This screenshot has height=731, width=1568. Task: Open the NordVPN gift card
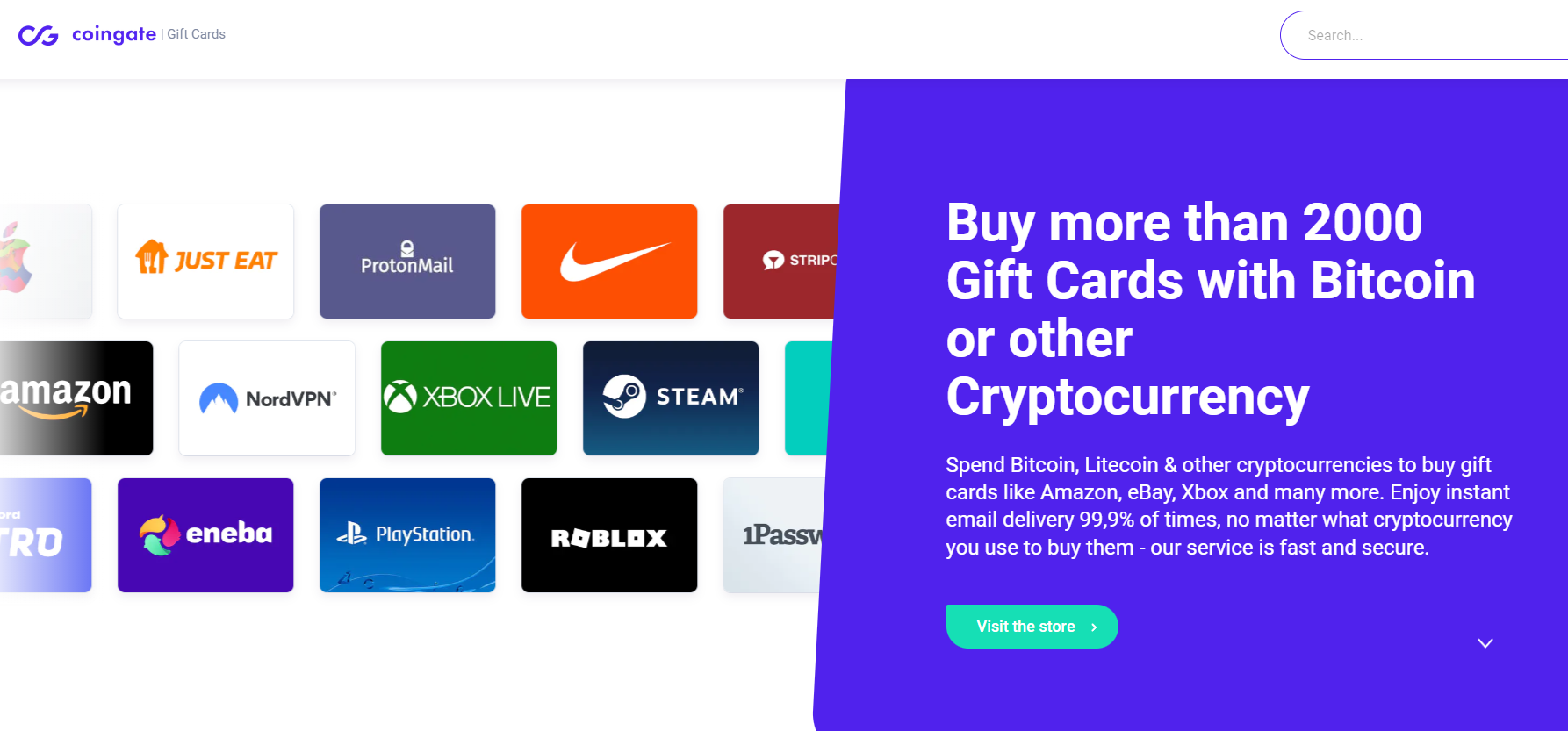coord(267,398)
